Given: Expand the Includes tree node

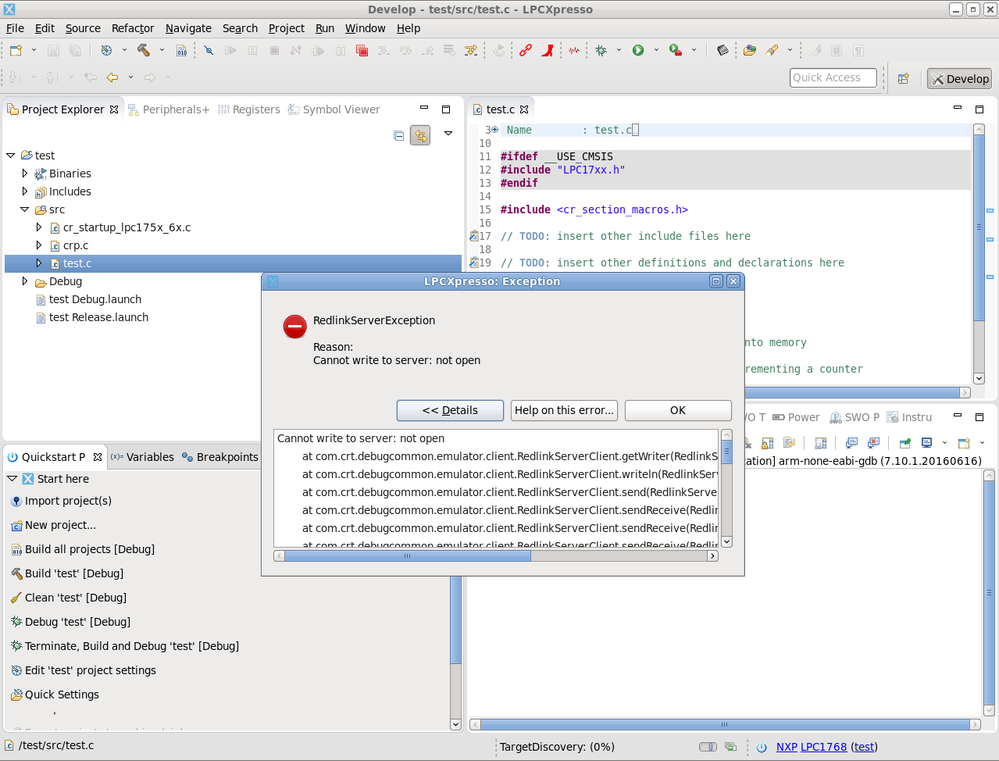Looking at the screenshot, I should click(x=24, y=191).
